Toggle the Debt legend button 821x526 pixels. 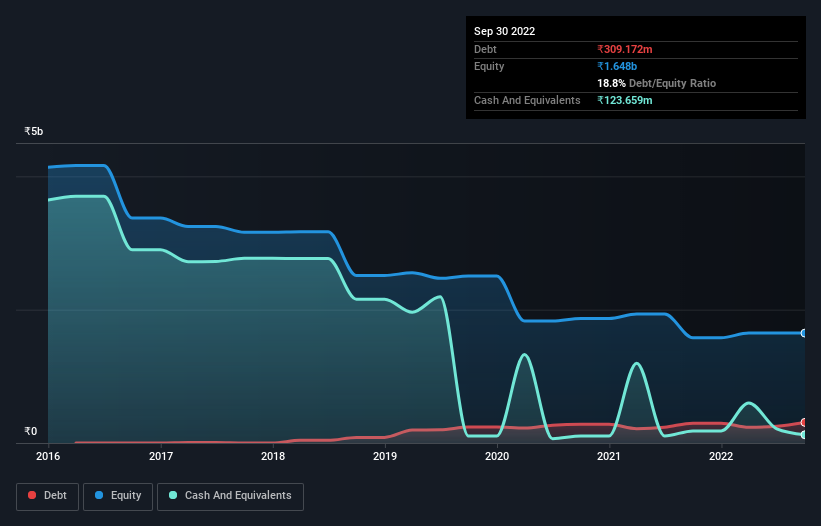click(48, 496)
